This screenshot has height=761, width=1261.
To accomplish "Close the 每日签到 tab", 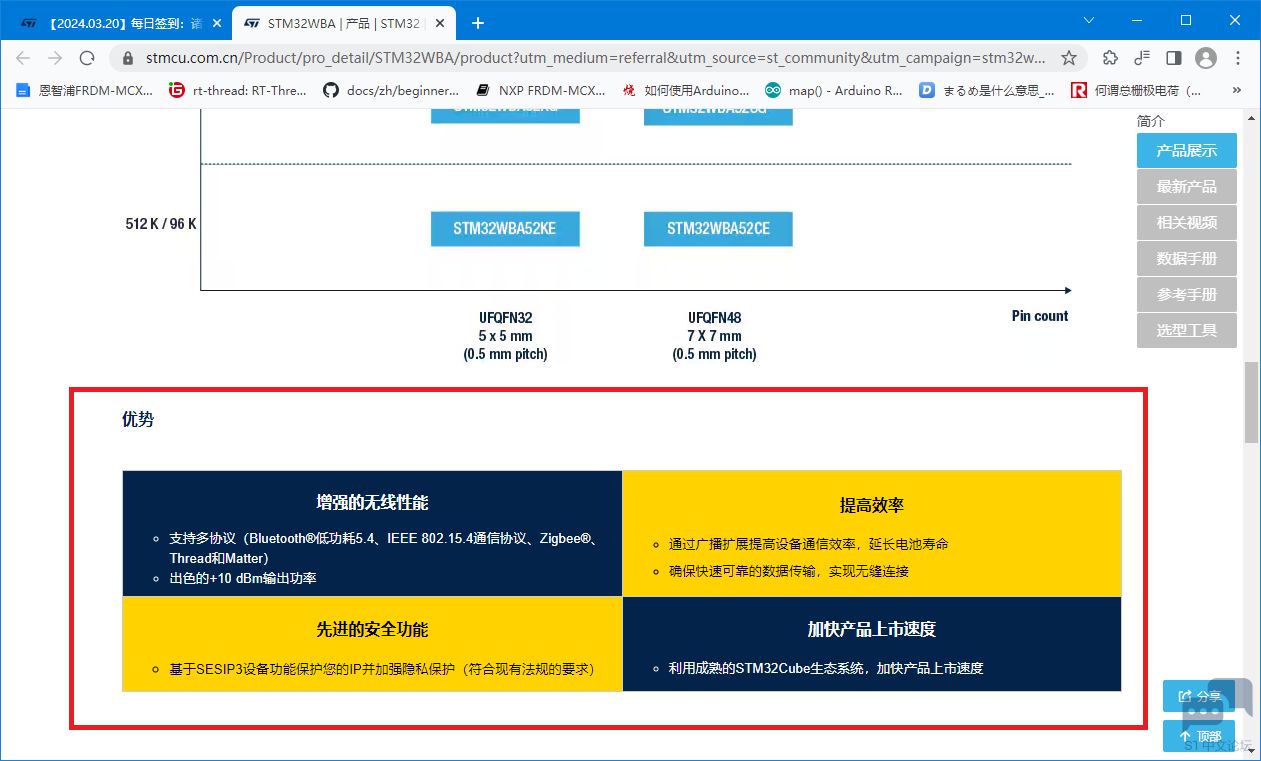I will (x=217, y=23).
